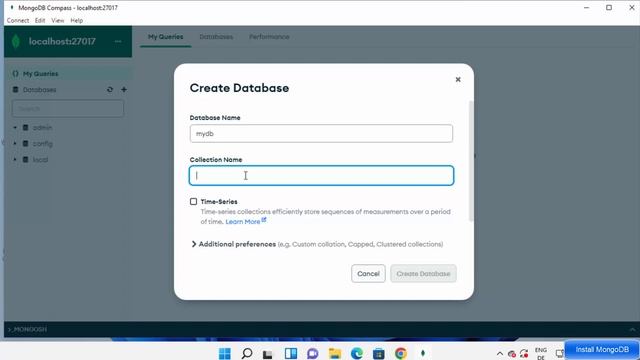Open the localhost:27017 connection options menu
640x360 pixels.
(118, 41)
